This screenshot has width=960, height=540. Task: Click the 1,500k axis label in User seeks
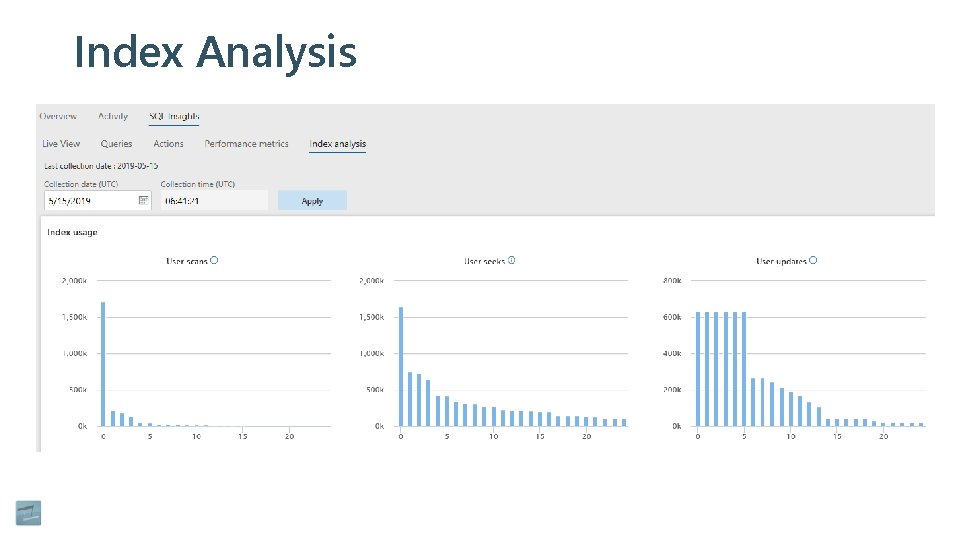point(371,317)
